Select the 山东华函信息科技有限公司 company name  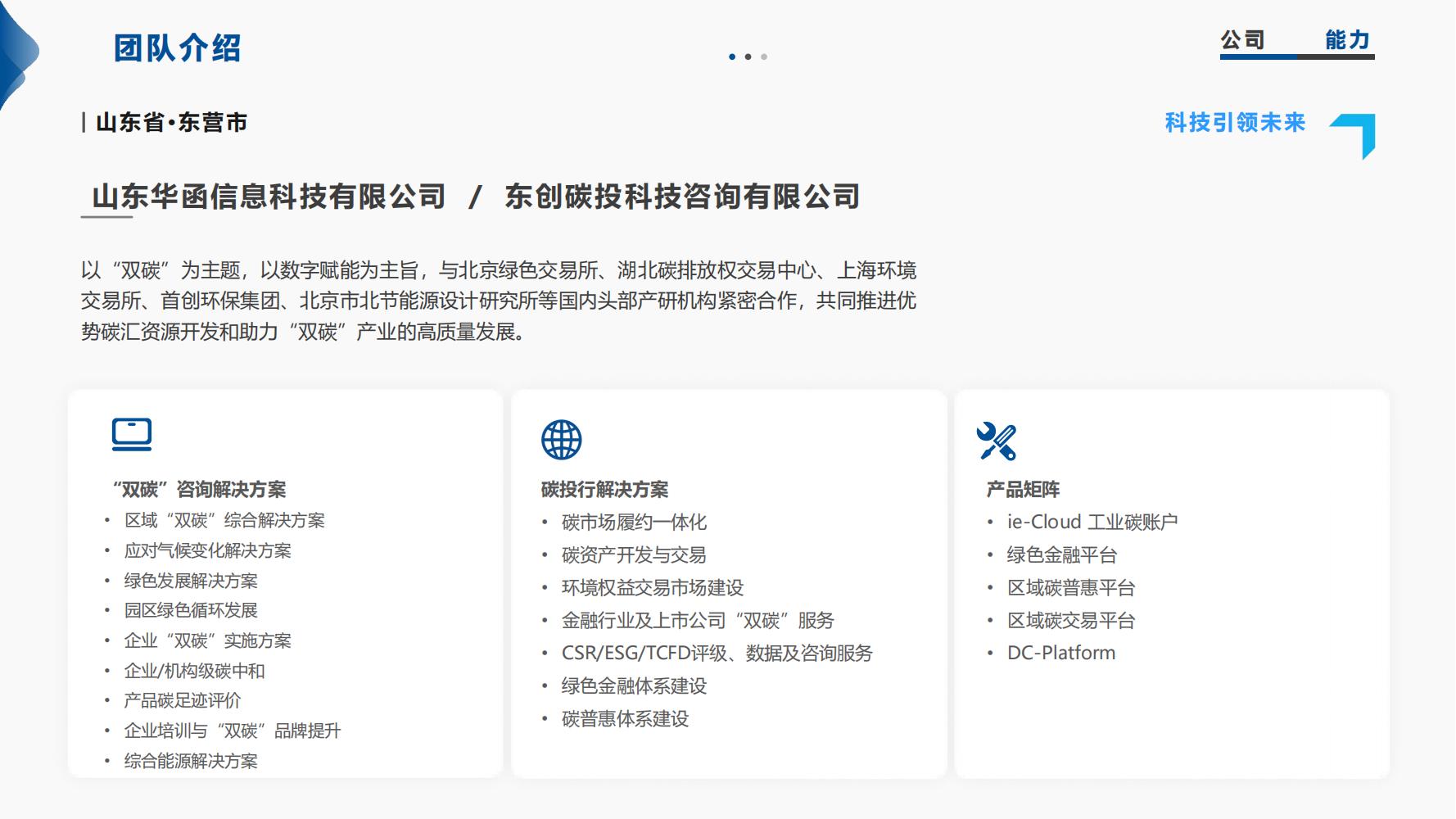(269, 197)
